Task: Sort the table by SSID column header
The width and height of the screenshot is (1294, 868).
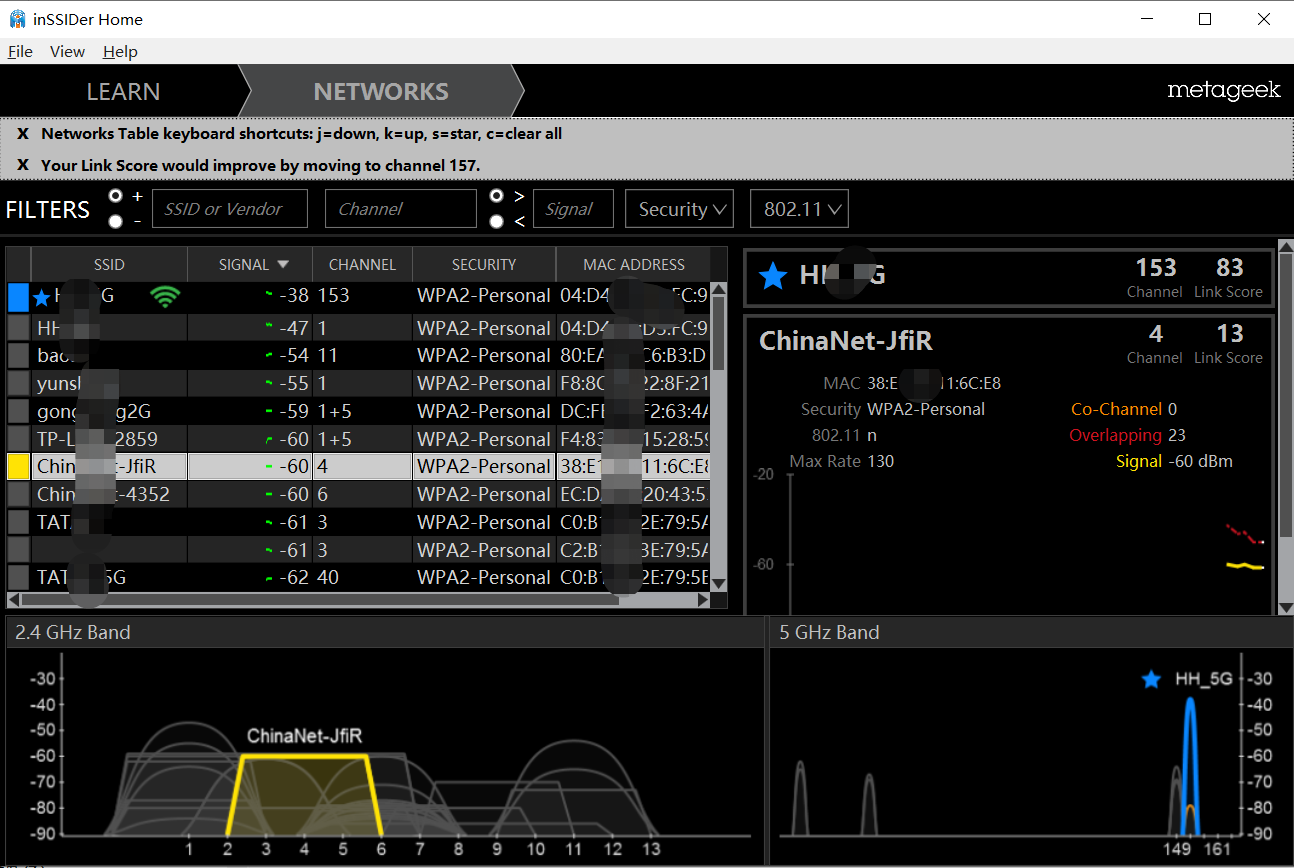Action: (x=109, y=265)
